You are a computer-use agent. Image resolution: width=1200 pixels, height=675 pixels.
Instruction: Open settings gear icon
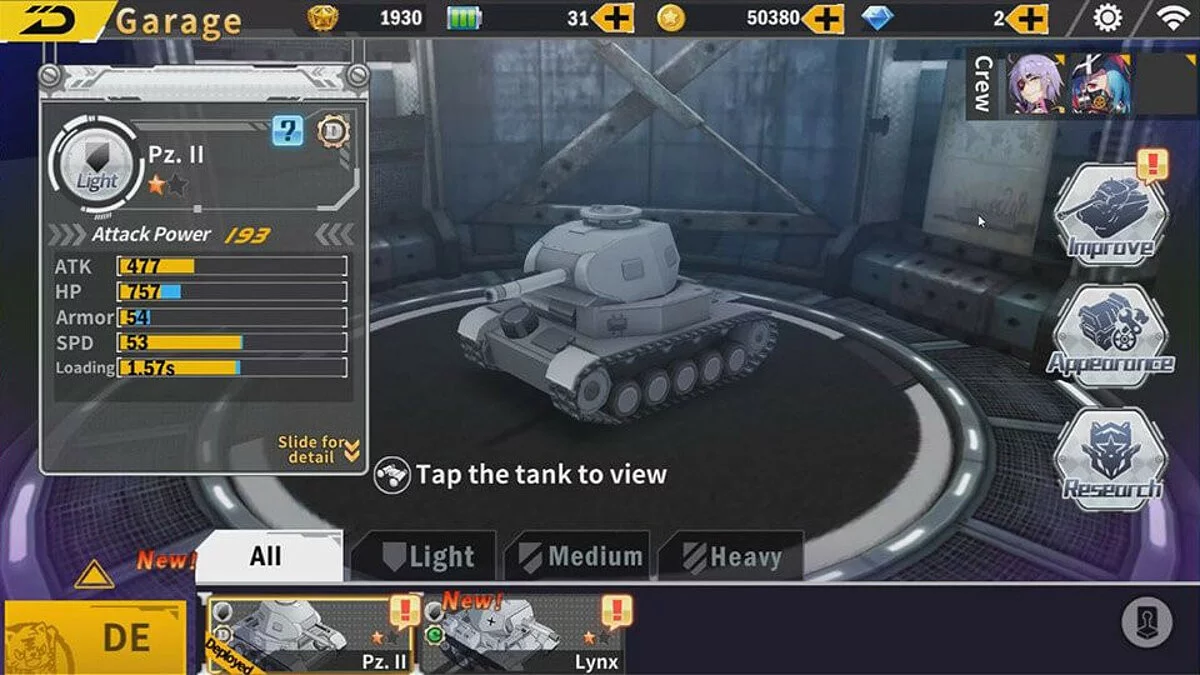1106,17
